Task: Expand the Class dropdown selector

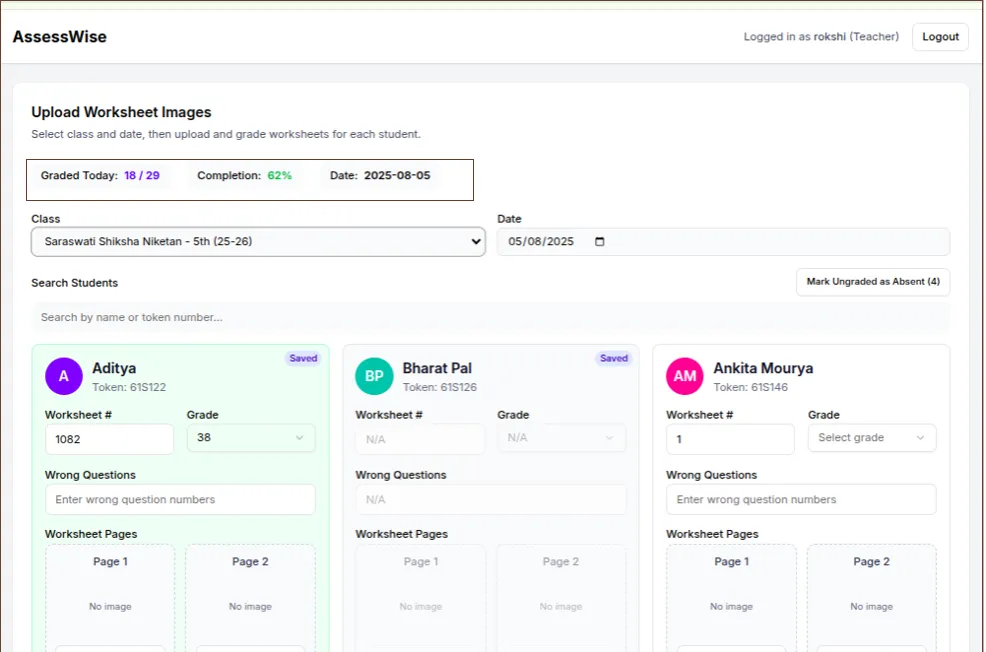Action: (258, 242)
